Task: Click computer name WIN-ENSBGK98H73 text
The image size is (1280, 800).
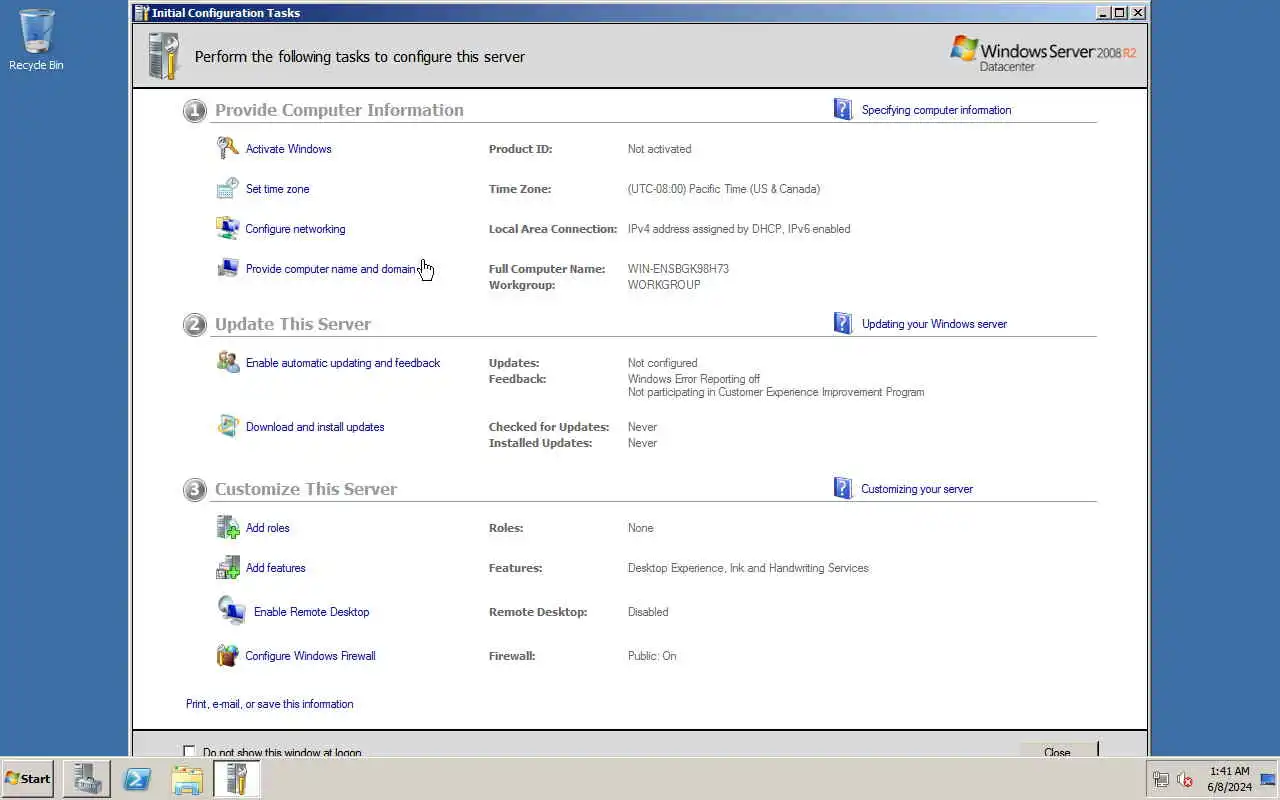Action: pyautogui.click(x=678, y=269)
